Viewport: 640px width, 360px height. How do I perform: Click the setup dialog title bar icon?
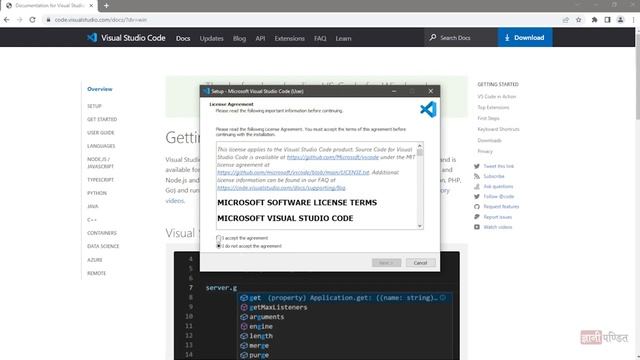point(206,91)
